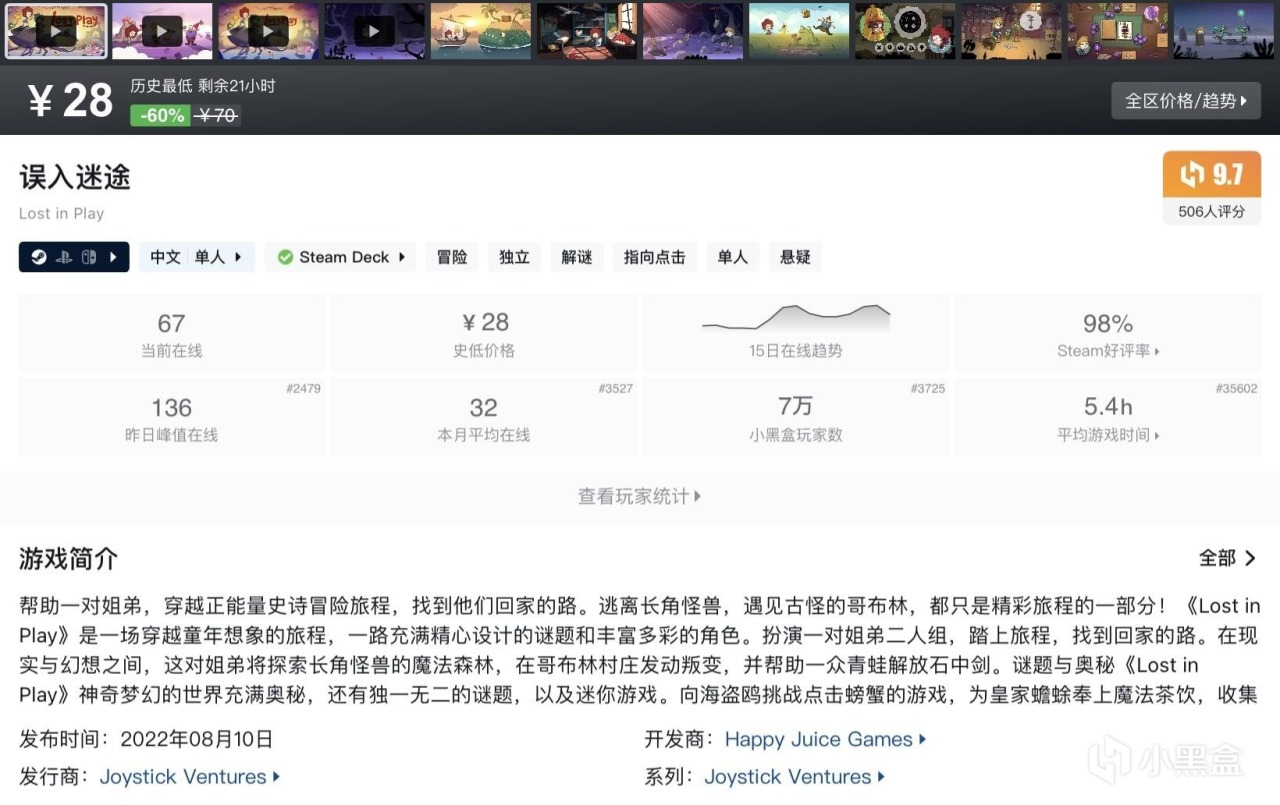Select the 单人 tag next to 悬疑
This screenshot has width=1280, height=805.
coord(732,257)
